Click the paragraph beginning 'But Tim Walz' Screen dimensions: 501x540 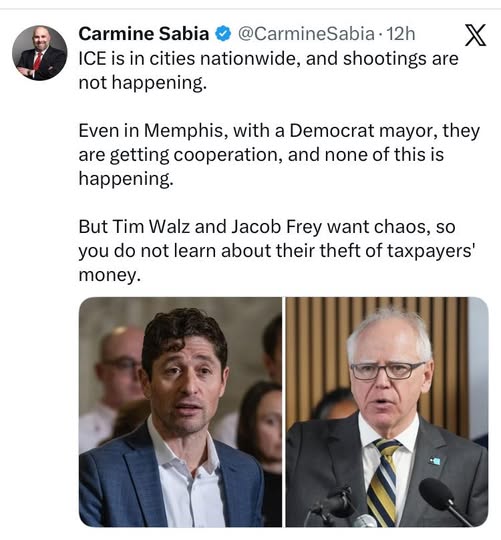pyautogui.click(x=277, y=251)
